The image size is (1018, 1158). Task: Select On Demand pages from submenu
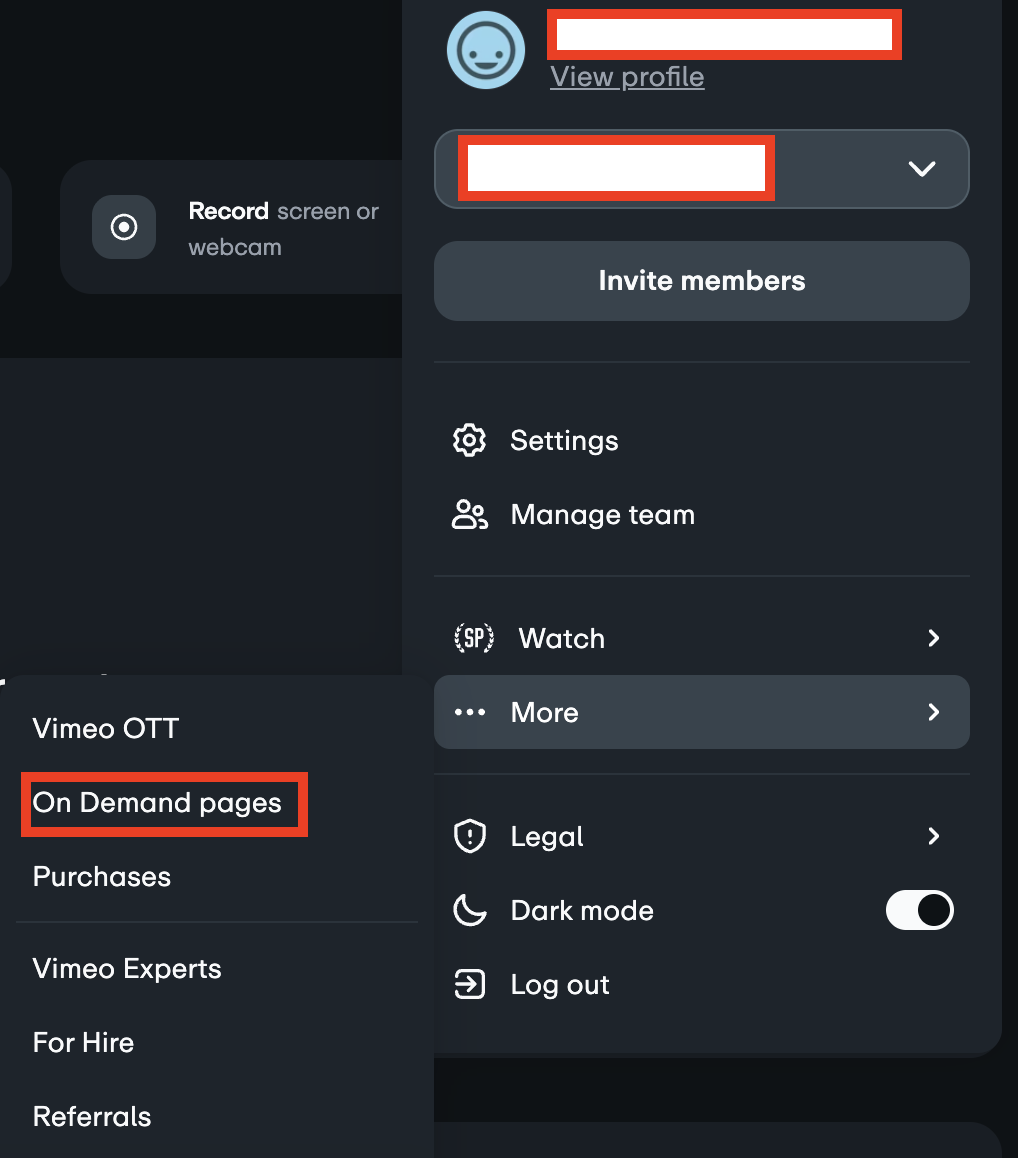(157, 803)
